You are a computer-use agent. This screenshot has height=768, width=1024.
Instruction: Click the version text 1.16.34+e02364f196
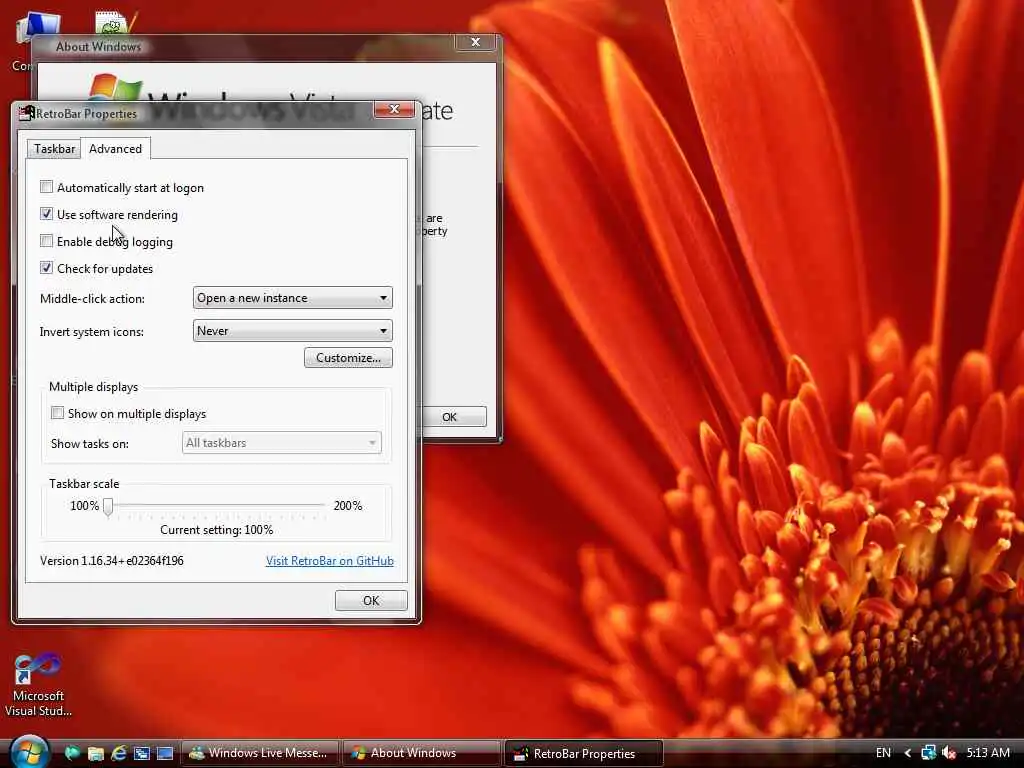tap(112, 561)
